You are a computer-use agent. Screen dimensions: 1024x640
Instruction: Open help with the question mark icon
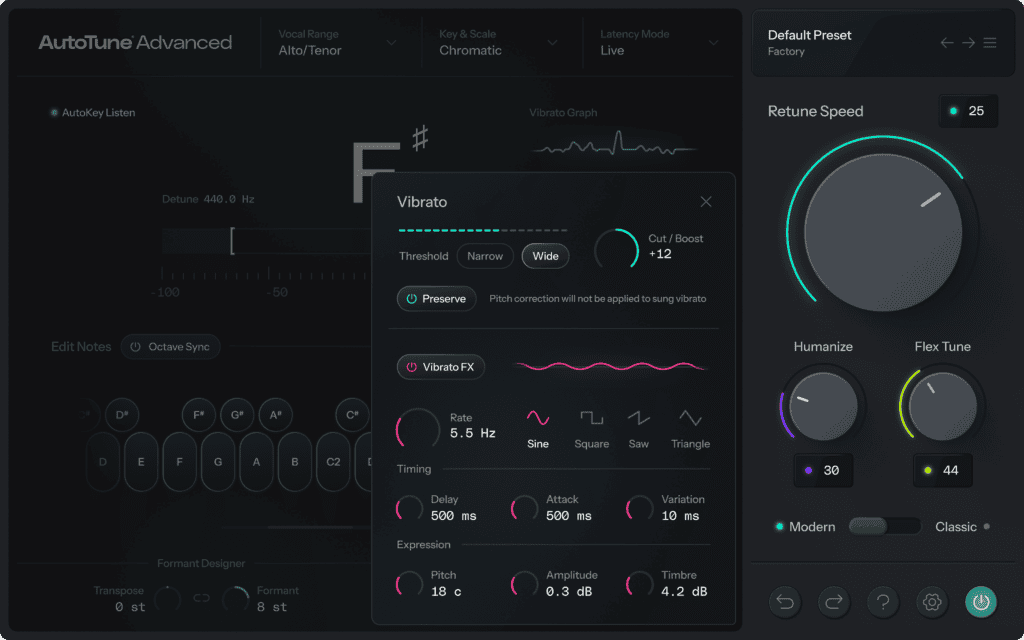pyautogui.click(x=883, y=601)
